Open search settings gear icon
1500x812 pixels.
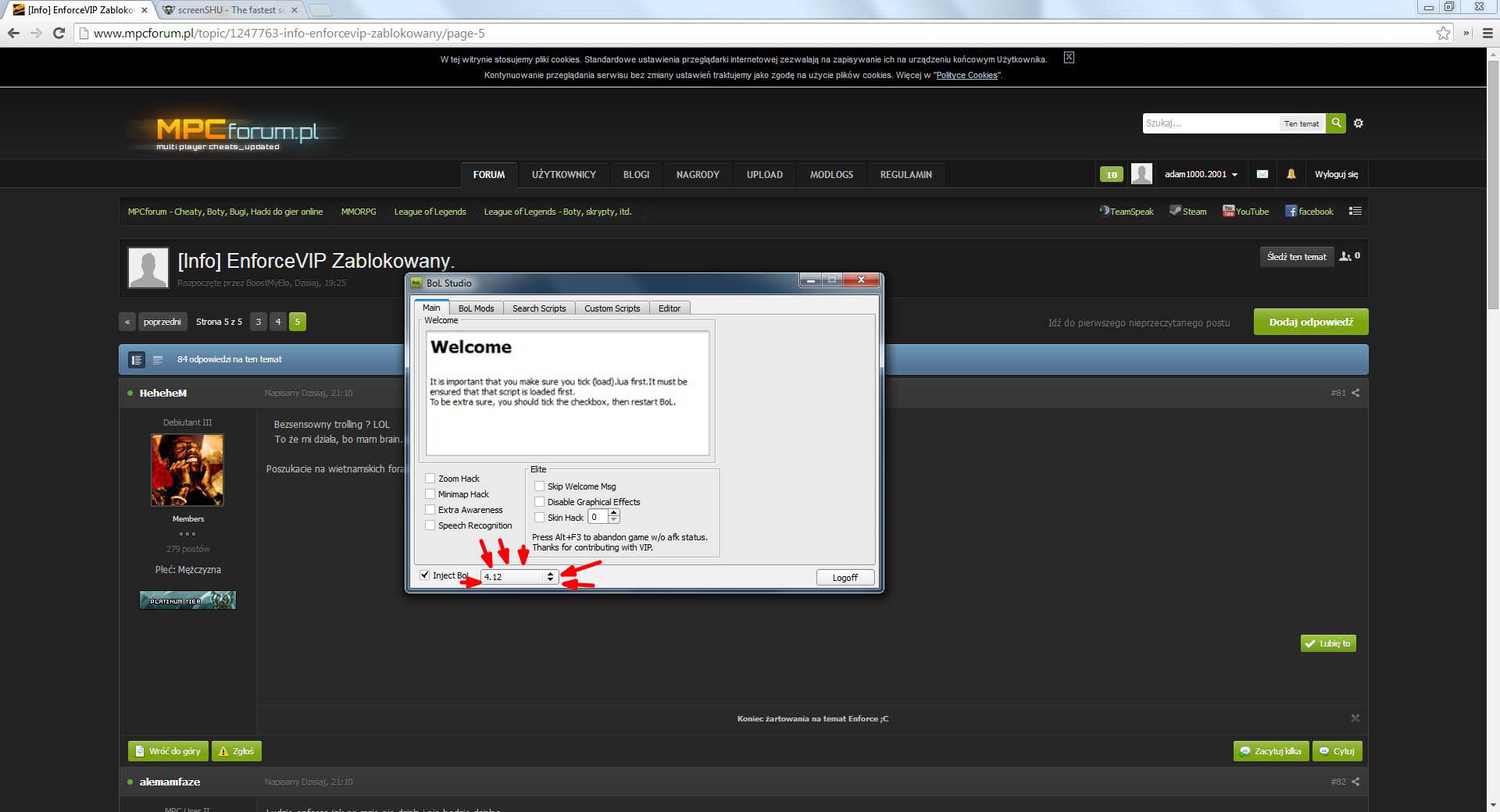1359,123
